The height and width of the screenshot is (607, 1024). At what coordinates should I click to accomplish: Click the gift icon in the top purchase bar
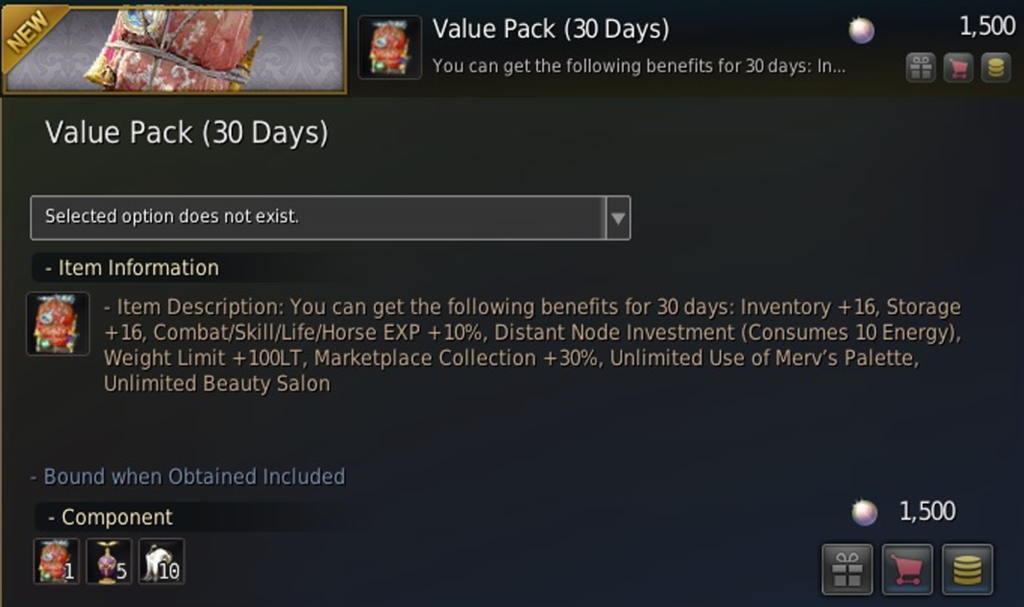click(x=920, y=69)
